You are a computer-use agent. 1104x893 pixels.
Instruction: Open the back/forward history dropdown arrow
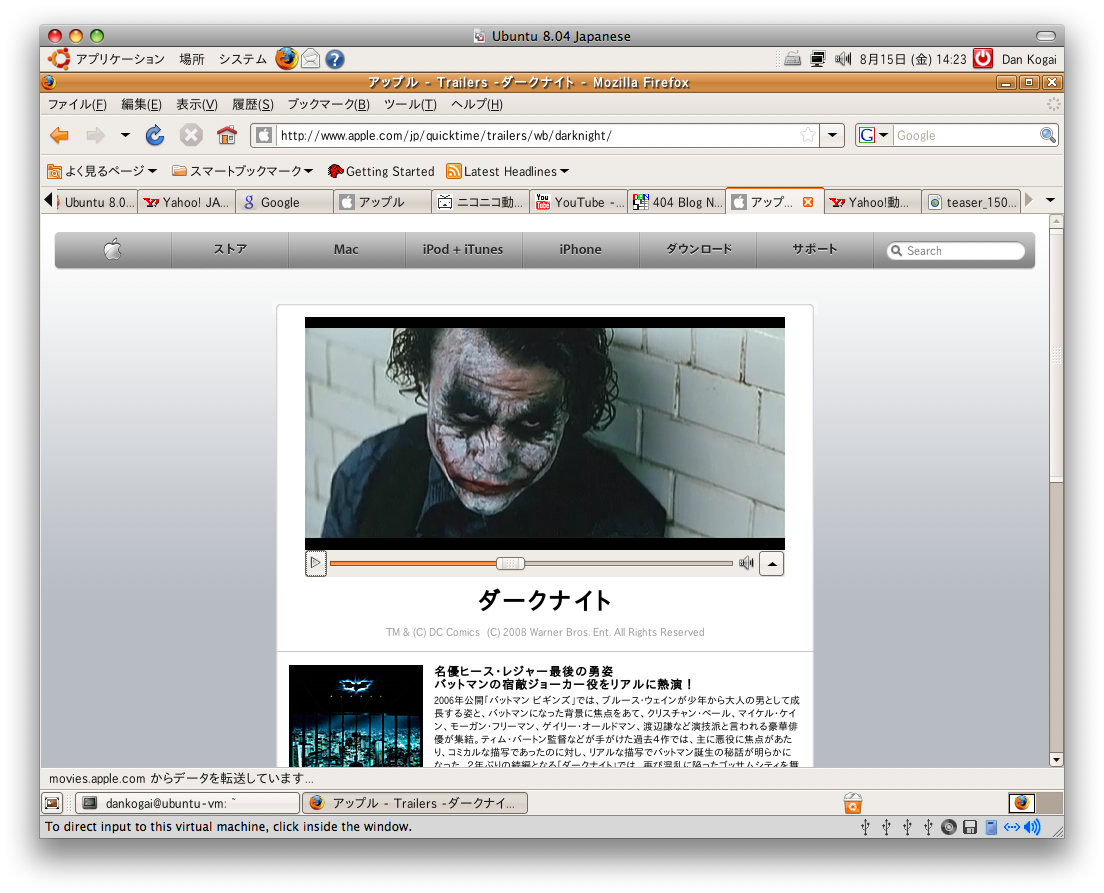[125, 135]
